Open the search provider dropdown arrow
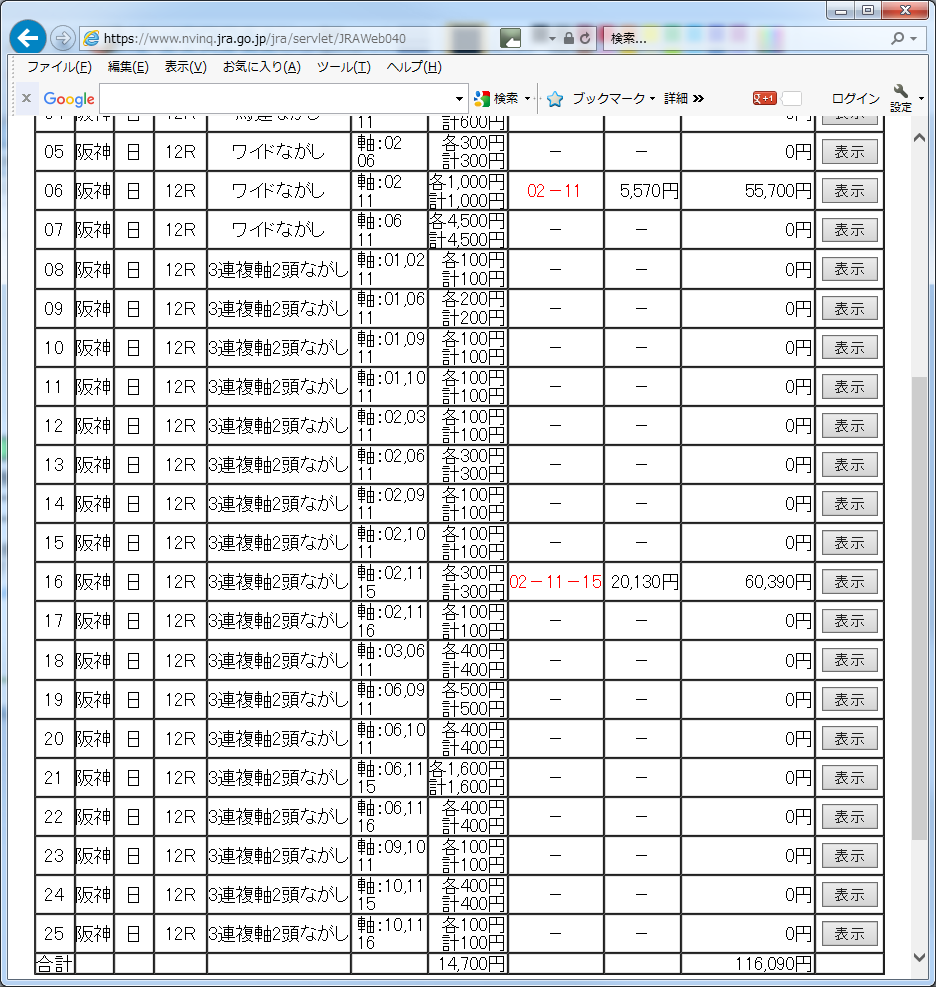This screenshot has height=987, width=936. pyautogui.click(x=913, y=38)
